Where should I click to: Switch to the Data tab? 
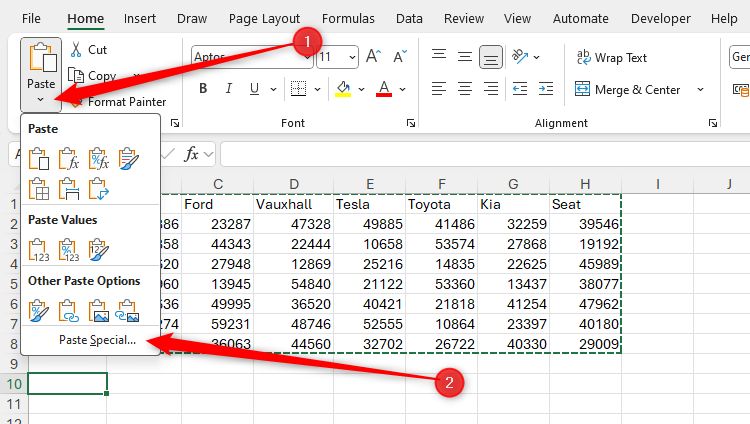(x=409, y=19)
